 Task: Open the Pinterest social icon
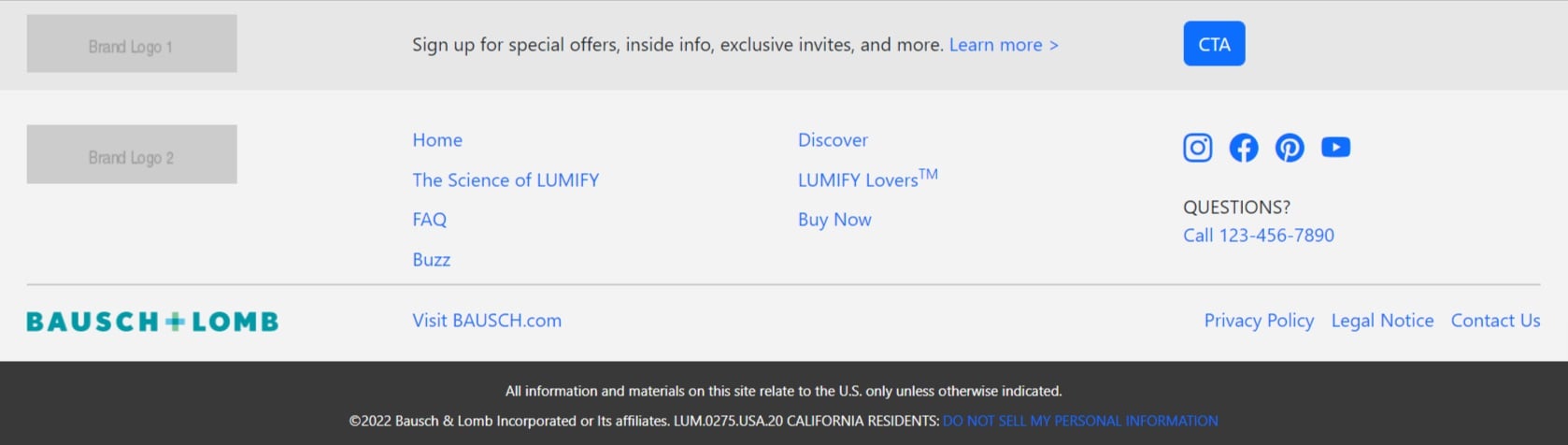1290,148
